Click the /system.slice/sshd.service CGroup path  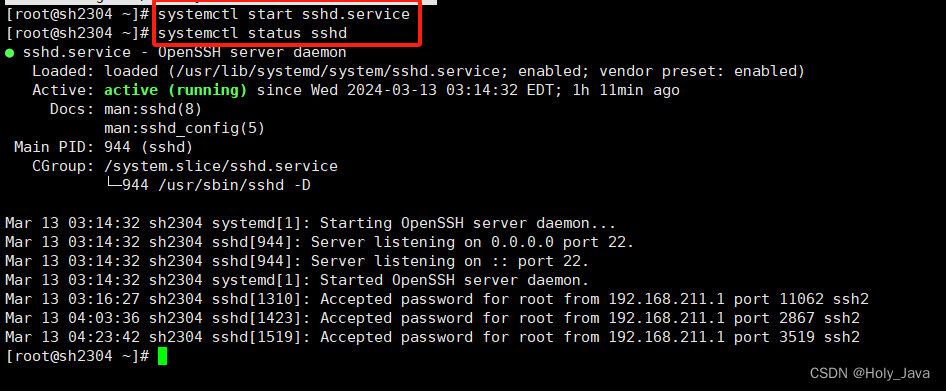(221, 166)
